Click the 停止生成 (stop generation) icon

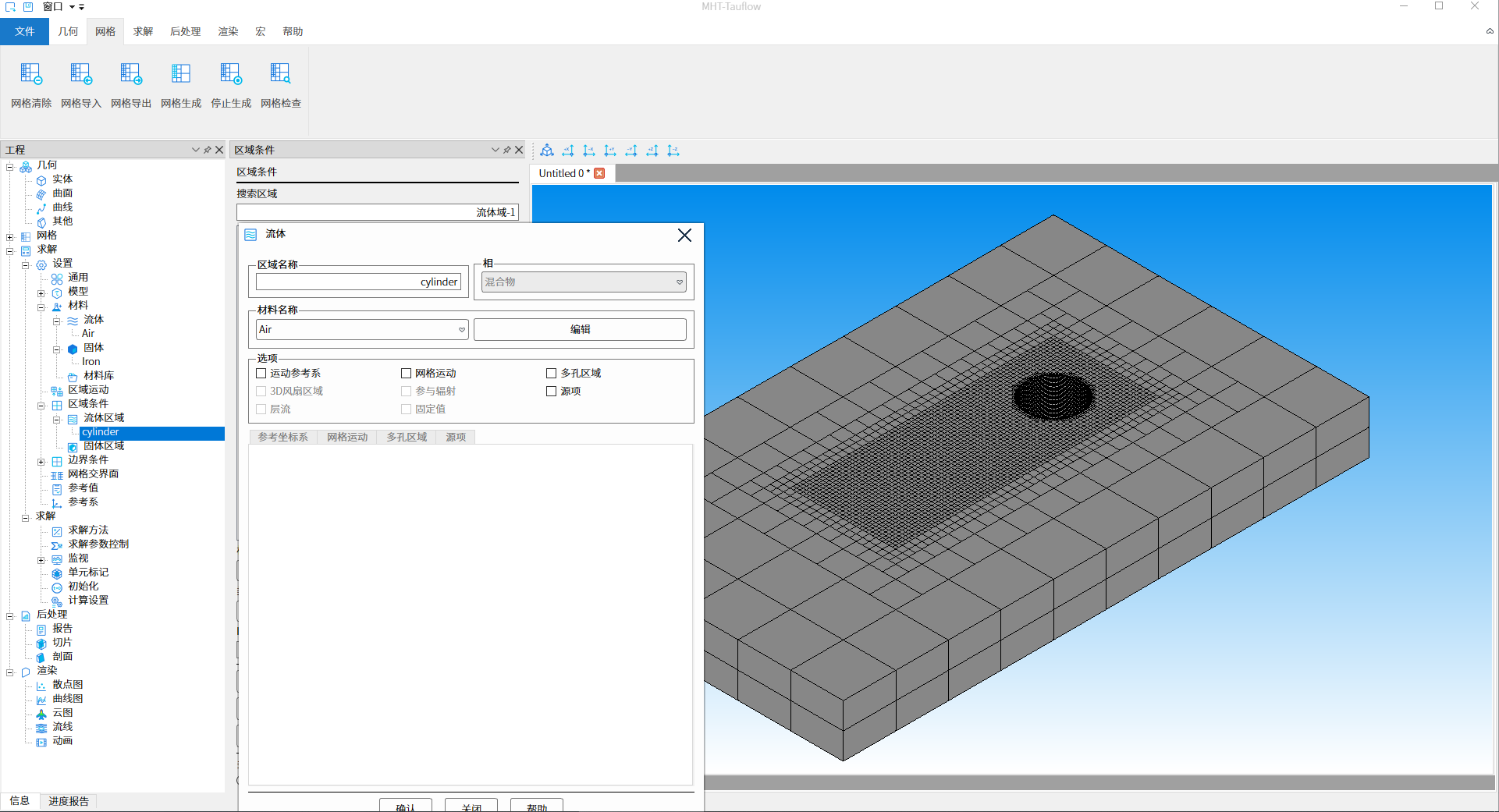coord(231,75)
